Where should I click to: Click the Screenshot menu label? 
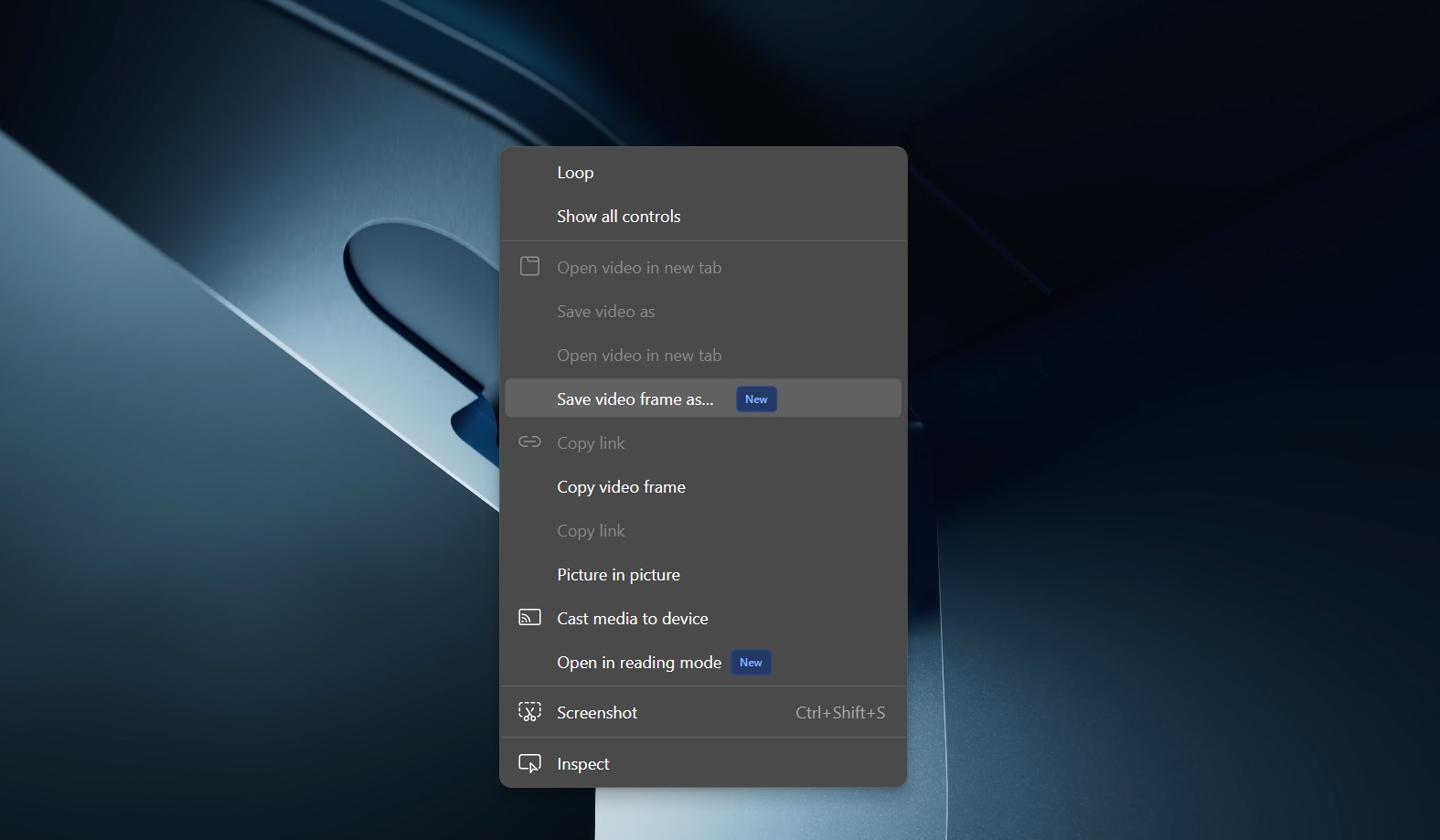click(596, 713)
